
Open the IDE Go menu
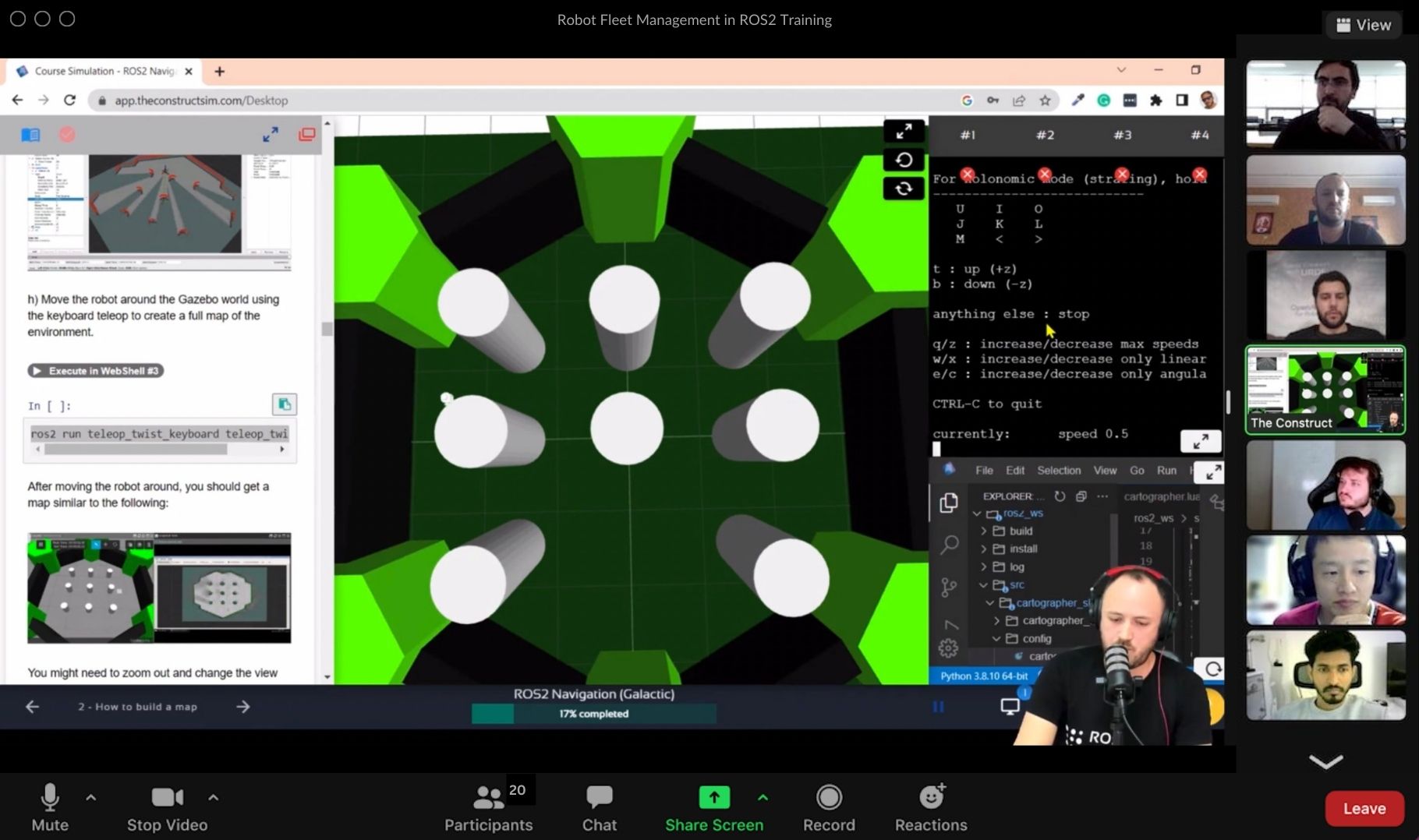click(x=1137, y=470)
